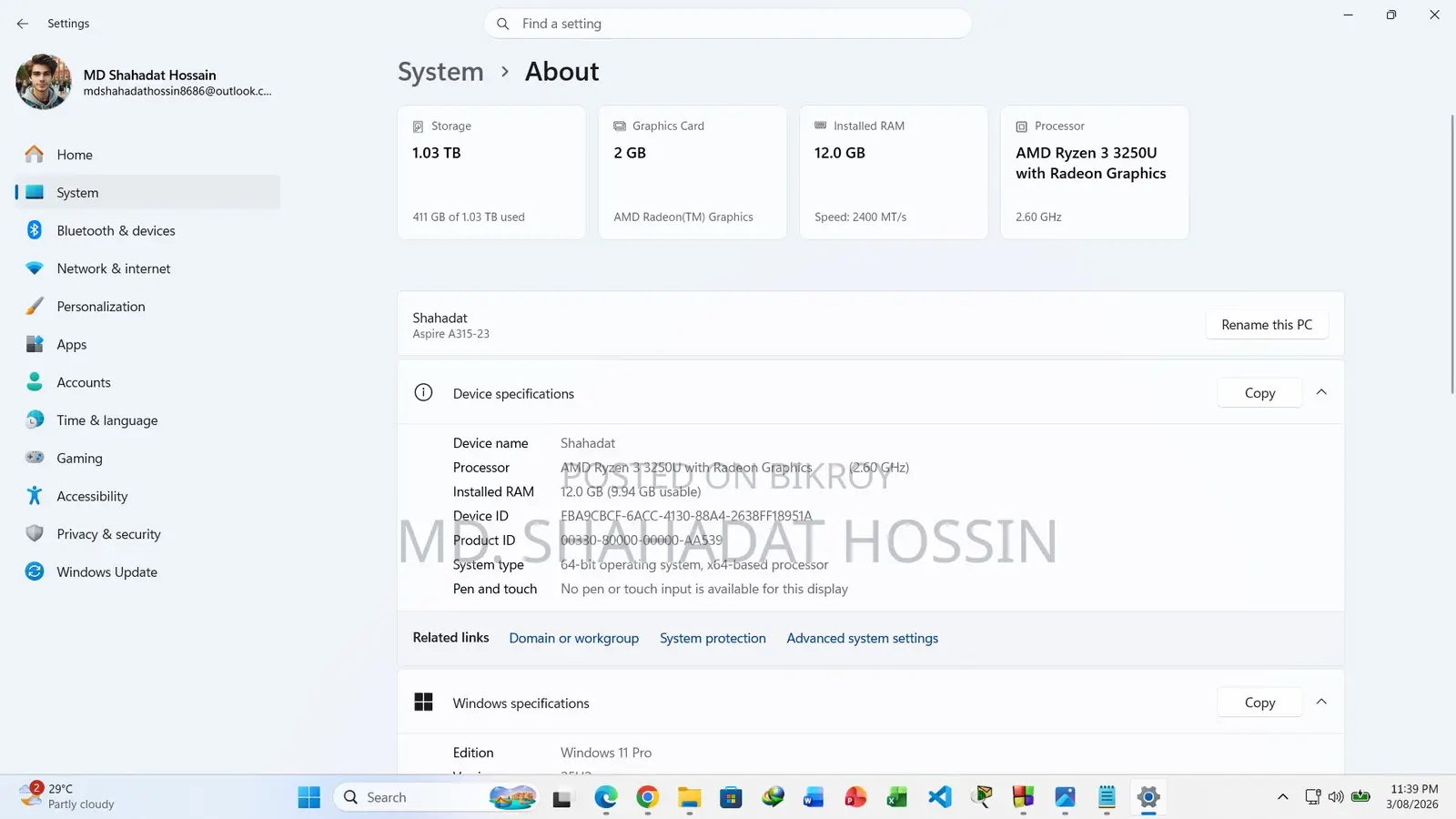Open Excel from the taskbar
Screen dimensions: 1456x819
click(x=897, y=798)
